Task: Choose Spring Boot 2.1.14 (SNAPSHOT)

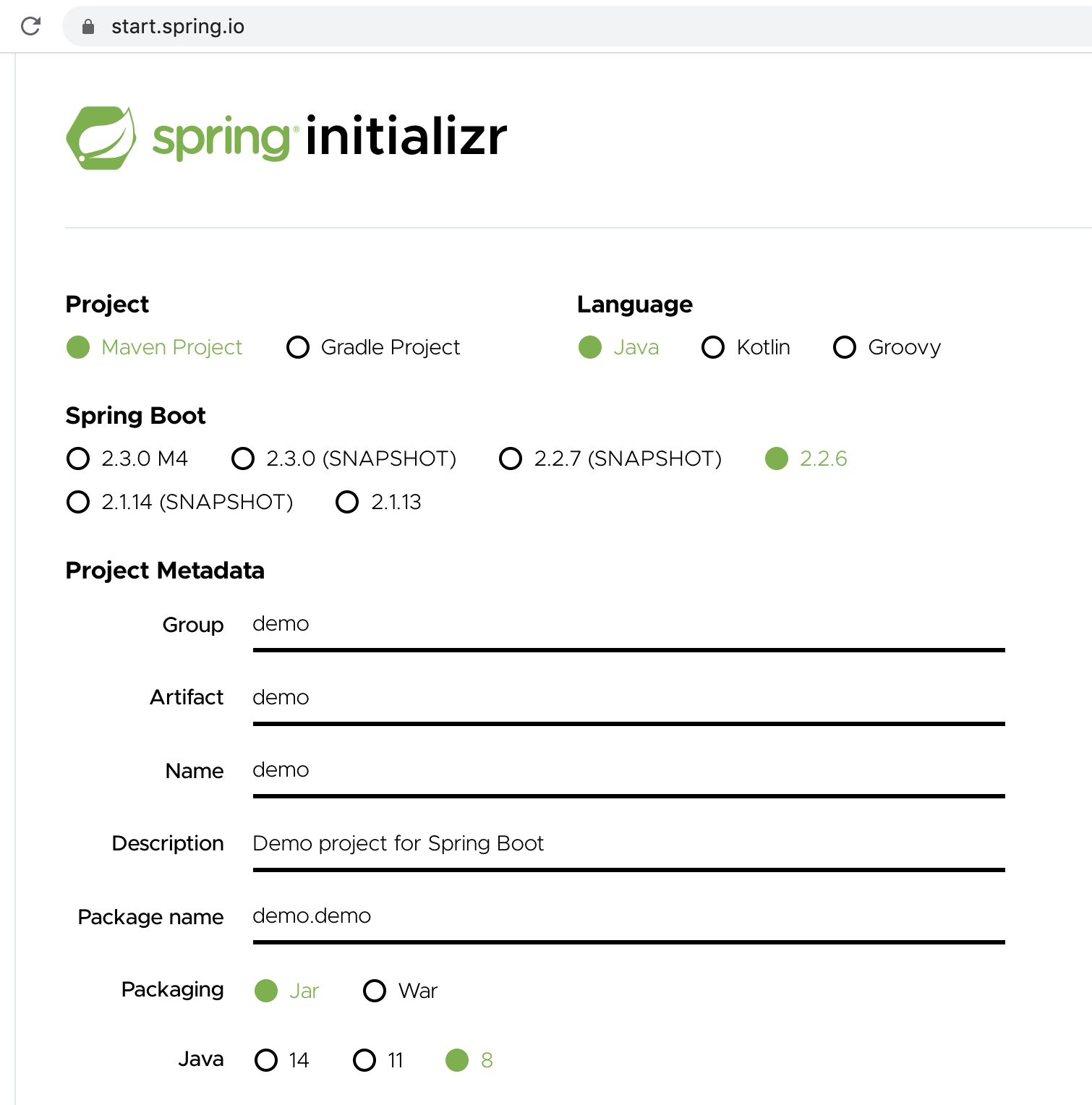Action: (179, 502)
